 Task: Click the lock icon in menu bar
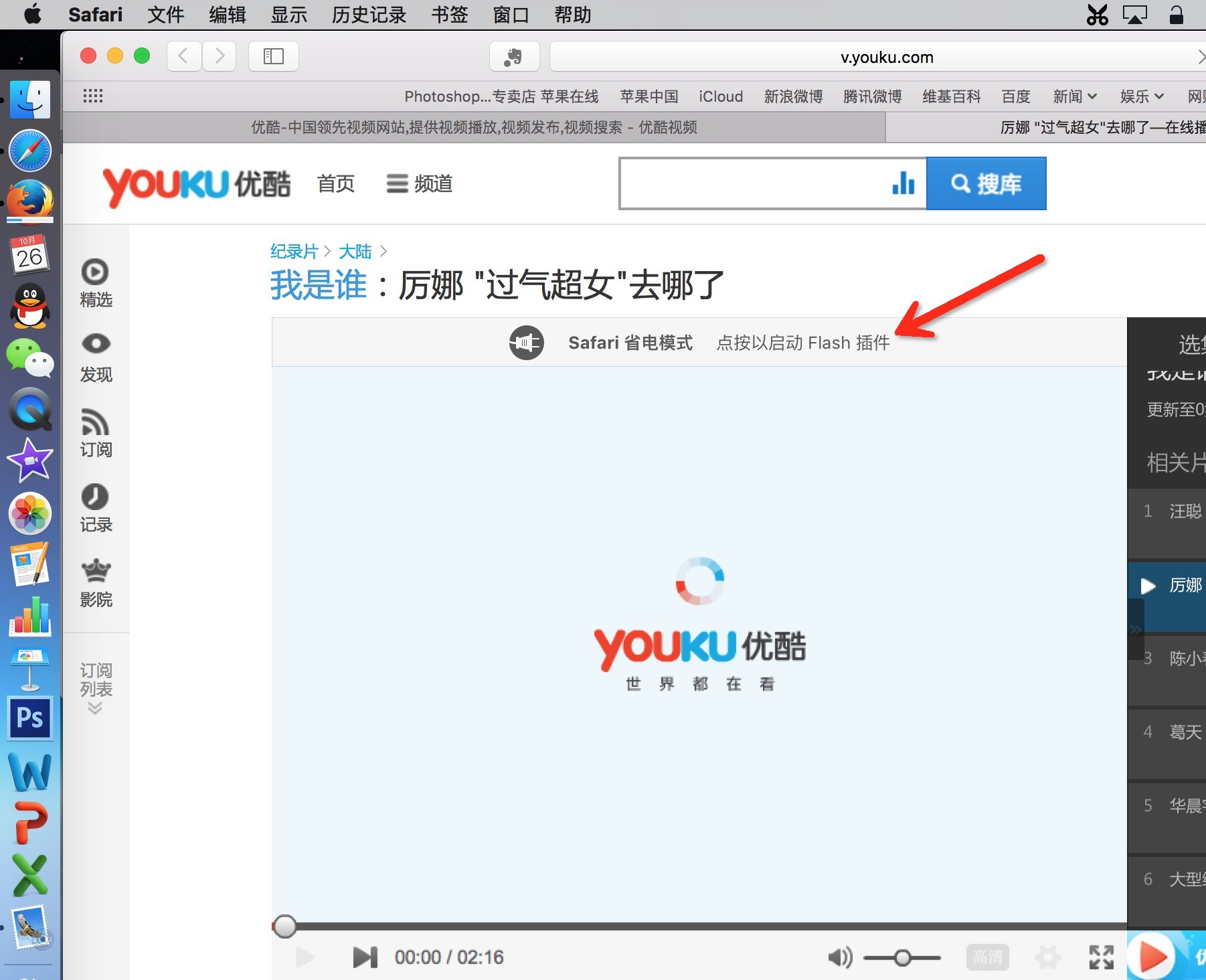1176,15
